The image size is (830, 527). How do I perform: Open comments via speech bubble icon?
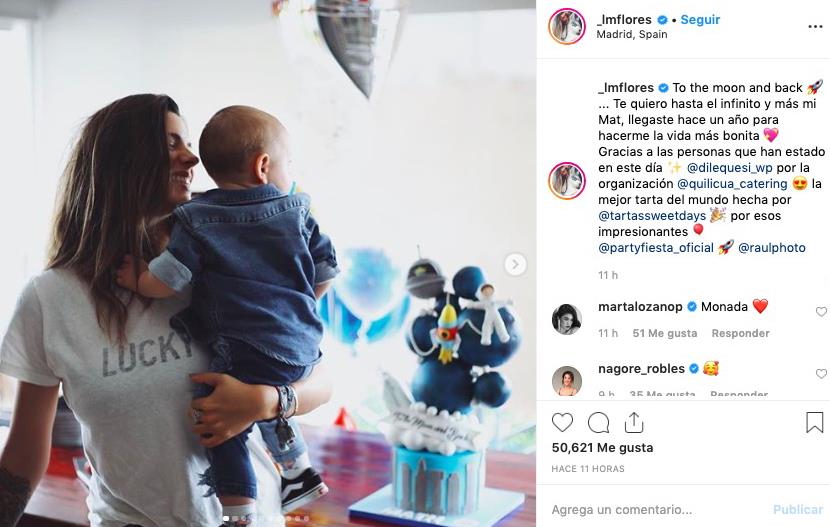pyautogui.click(x=598, y=422)
